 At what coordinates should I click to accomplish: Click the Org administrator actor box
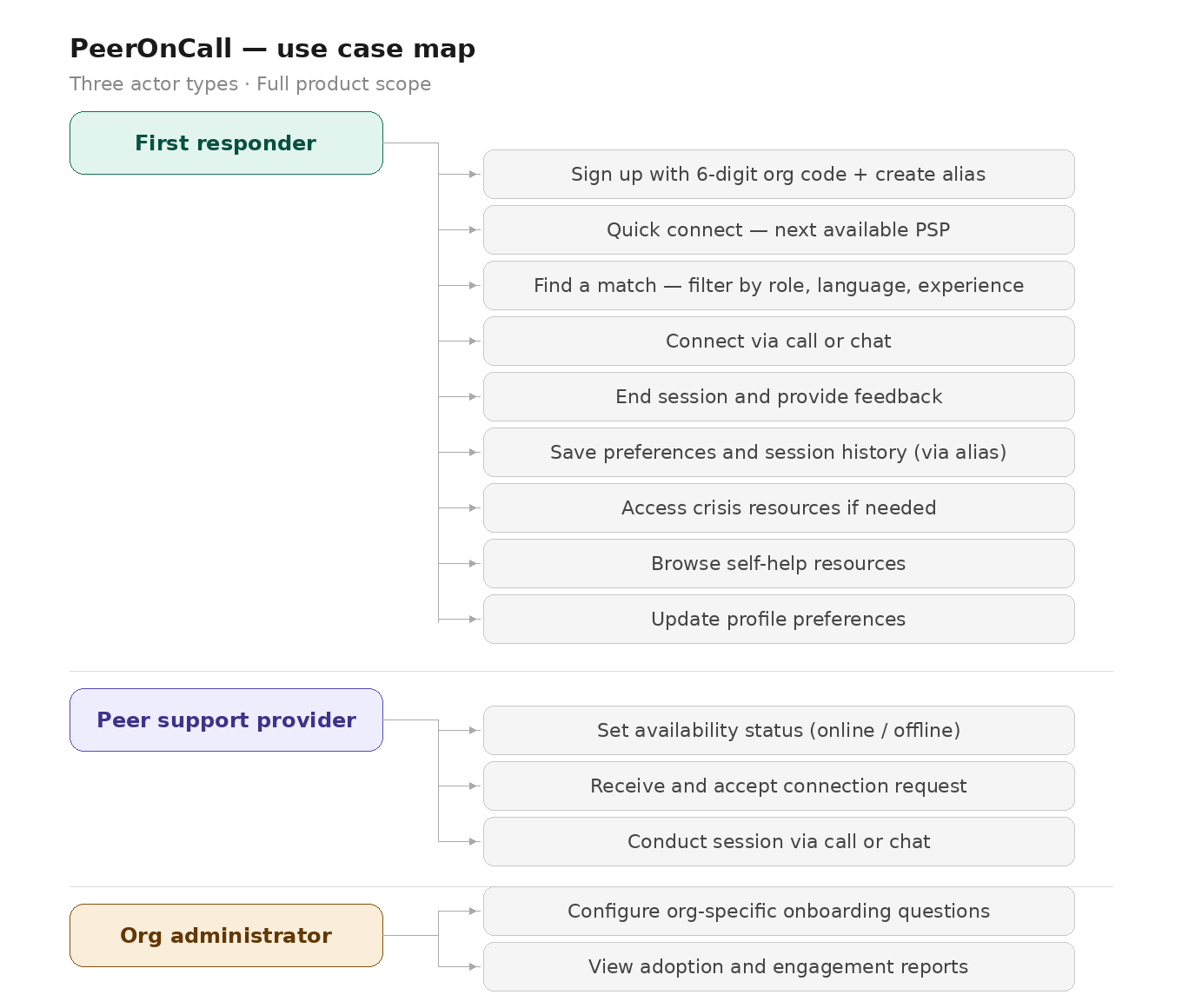226,936
